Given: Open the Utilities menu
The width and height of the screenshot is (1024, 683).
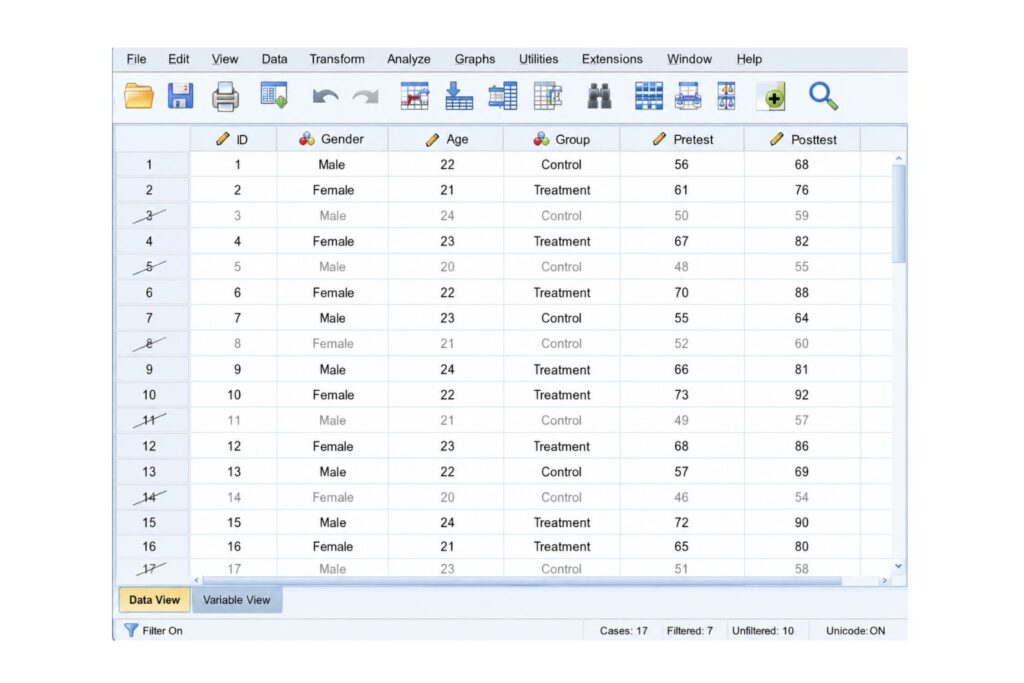Looking at the screenshot, I should coord(539,59).
